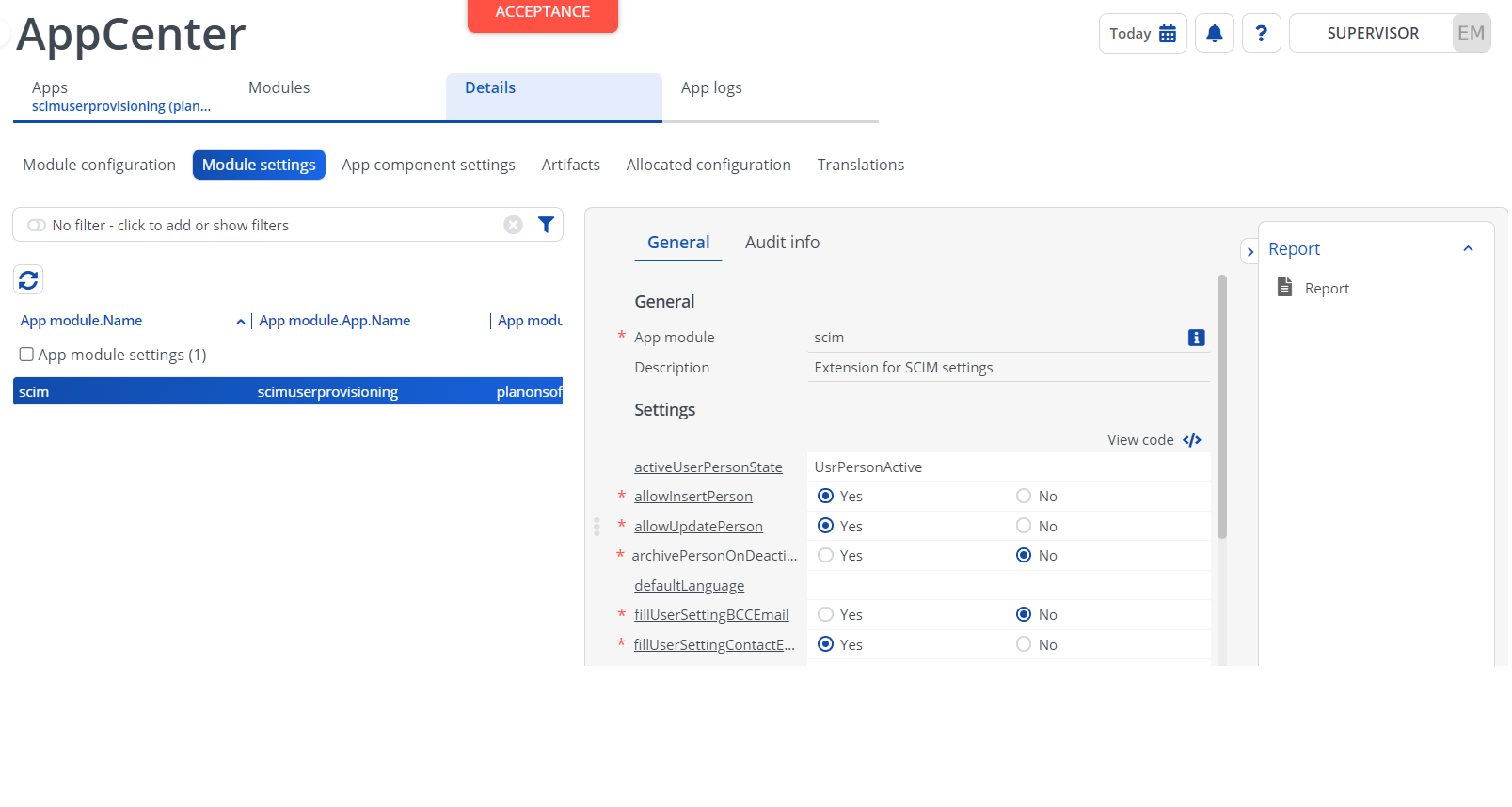Open the filter funnel icon
Image resolution: width=1512 pixels, height=807 pixels.
tap(546, 224)
